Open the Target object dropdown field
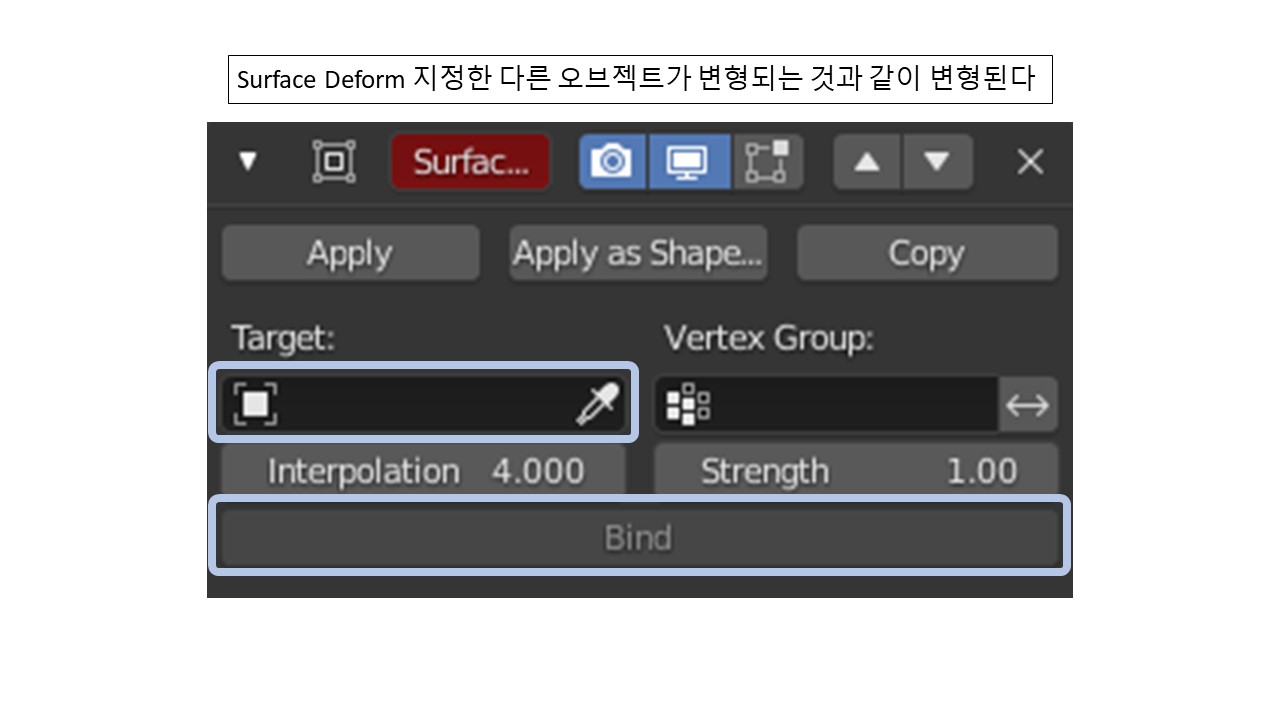This screenshot has width=1280, height=720. pyautogui.click(x=420, y=402)
